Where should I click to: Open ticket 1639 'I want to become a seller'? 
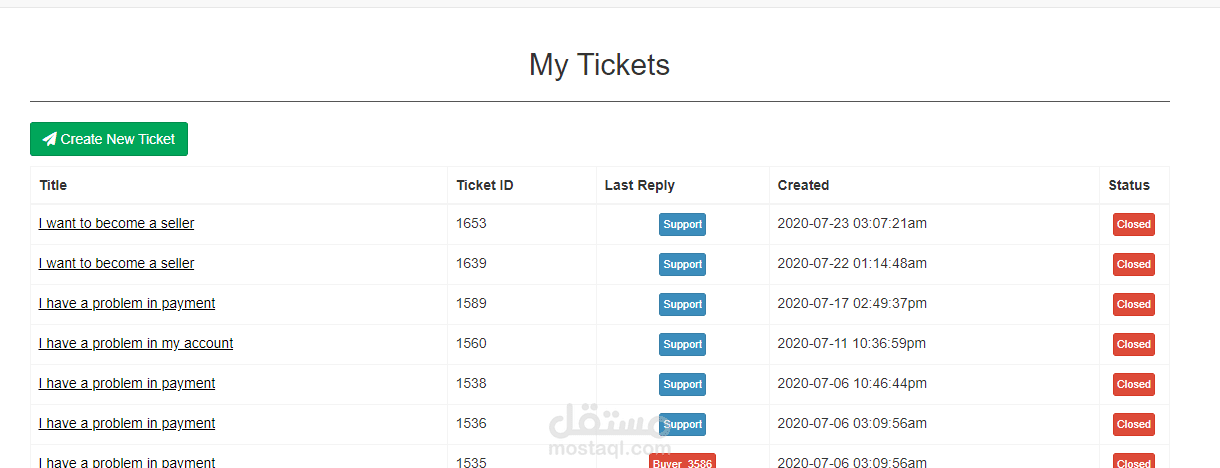[x=116, y=263]
